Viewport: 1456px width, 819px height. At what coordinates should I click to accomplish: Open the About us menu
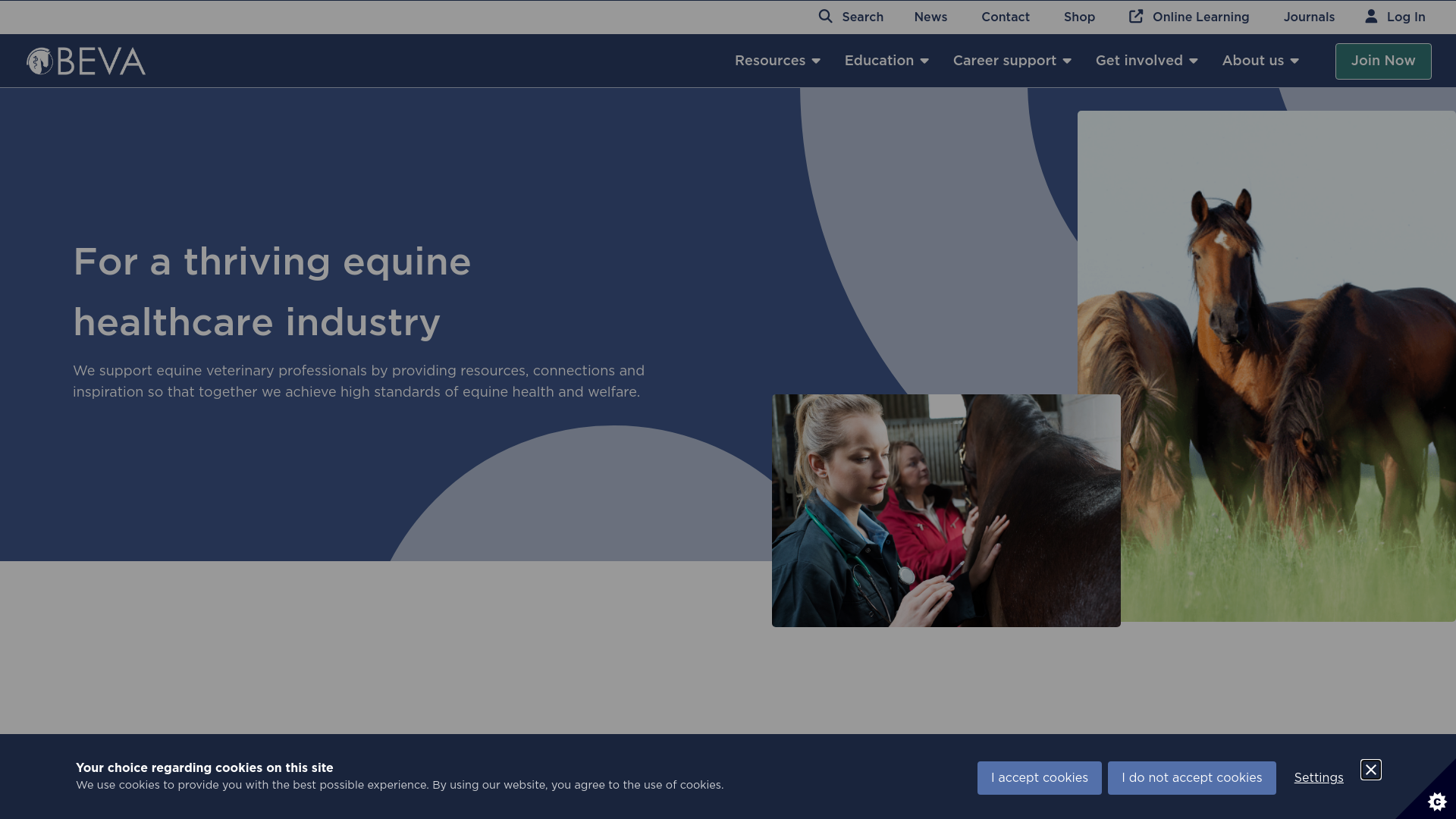click(1253, 61)
